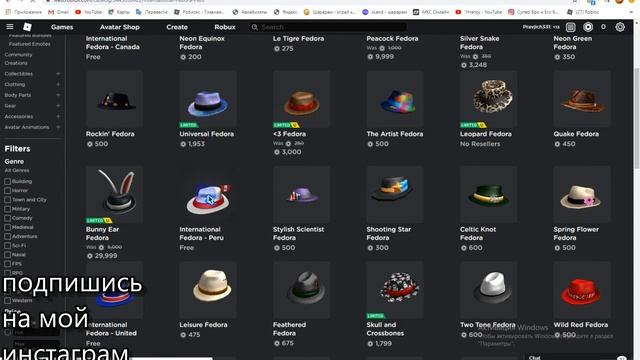Open the notifications feed icon
Image resolution: width=640 pixels, height=360 pixels.
click(571, 27)
